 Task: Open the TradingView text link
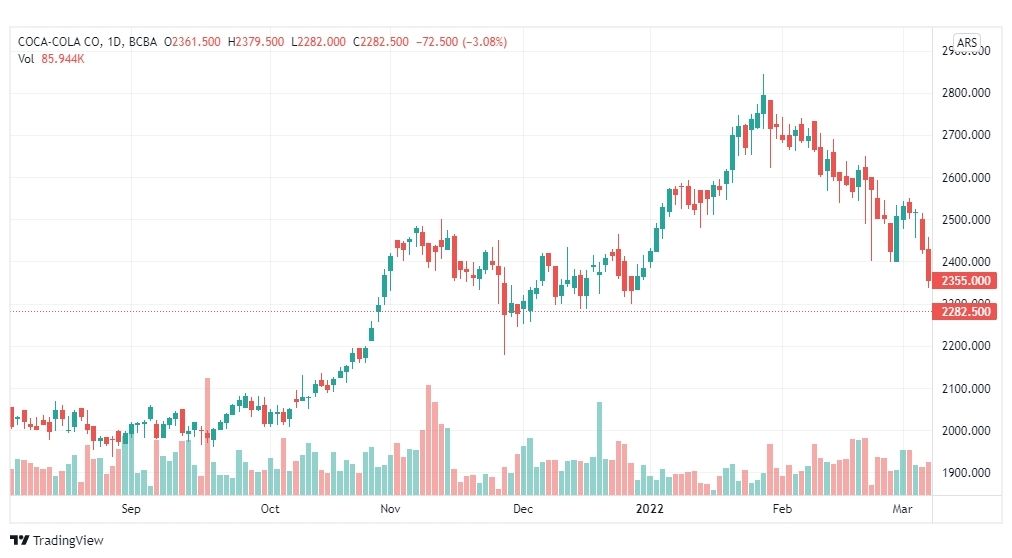(x=68, y=541)
